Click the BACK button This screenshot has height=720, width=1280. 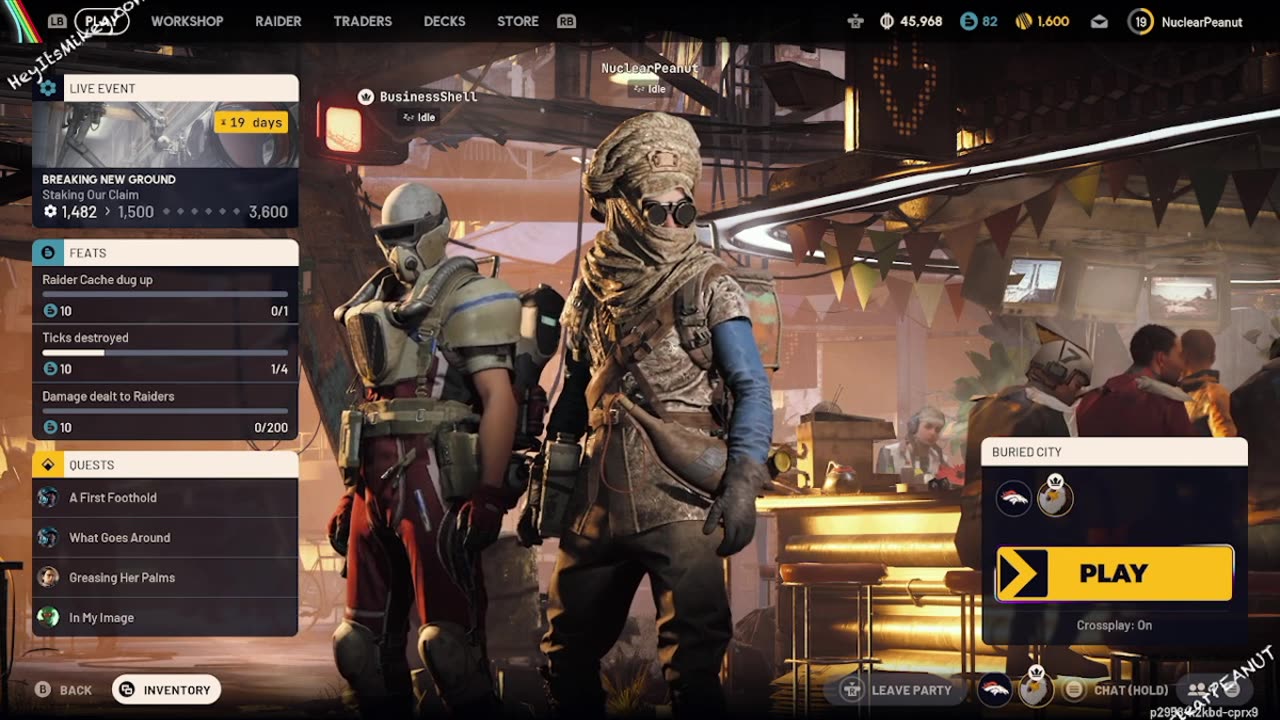click(x=63, y=690)
